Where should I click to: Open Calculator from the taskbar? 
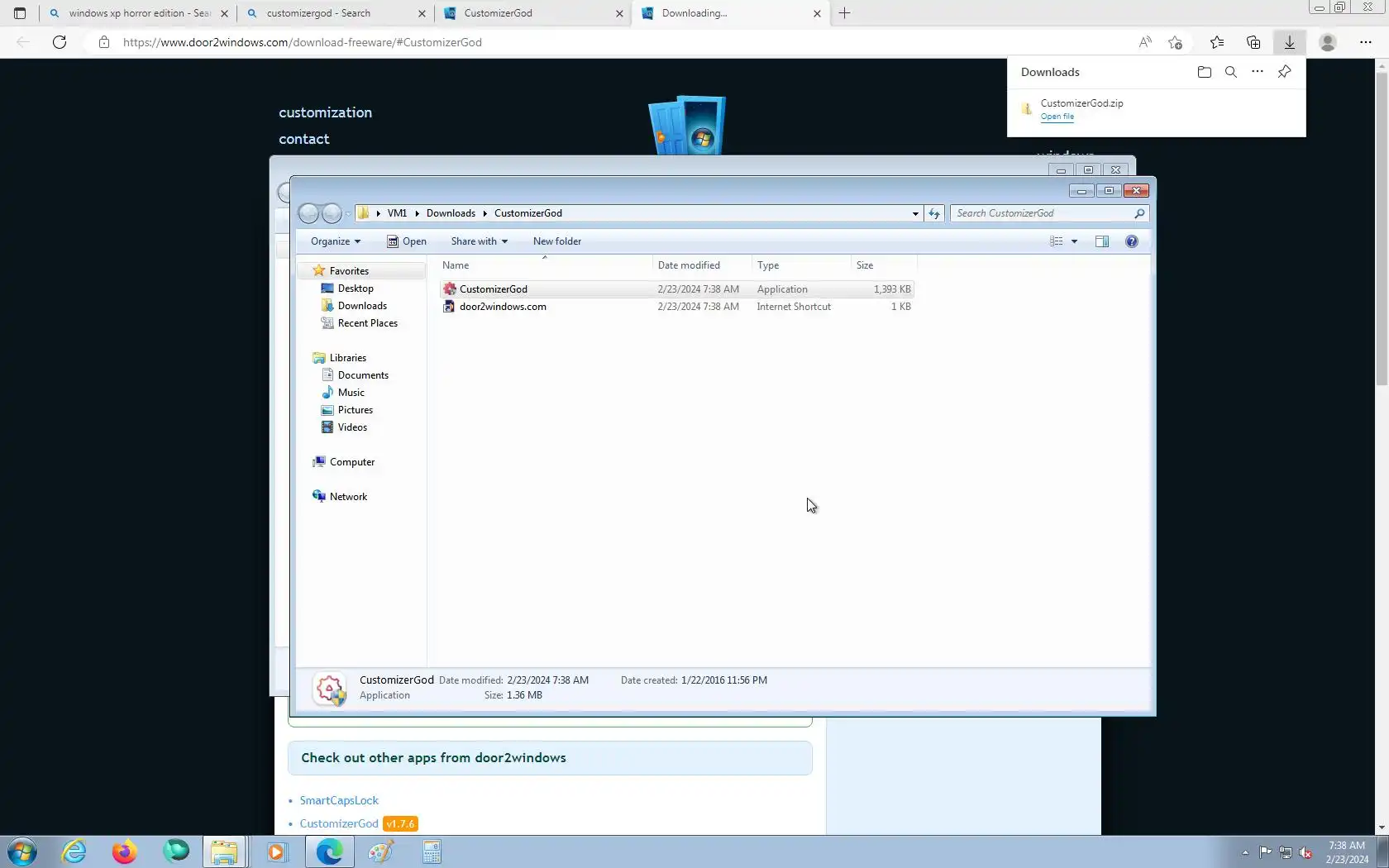pyautogui.click(x=432, y=851)
